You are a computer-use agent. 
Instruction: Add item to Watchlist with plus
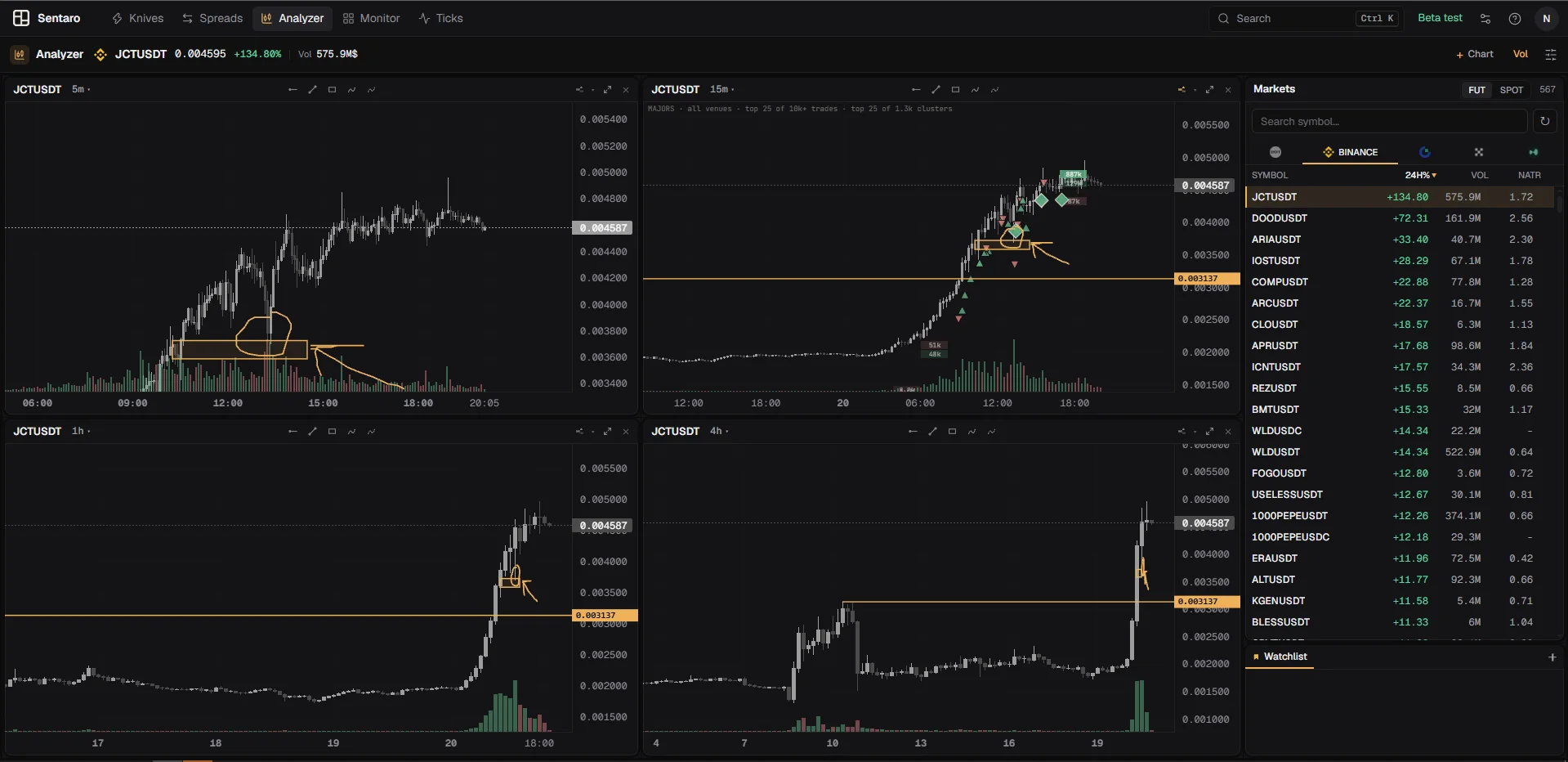1552,657
